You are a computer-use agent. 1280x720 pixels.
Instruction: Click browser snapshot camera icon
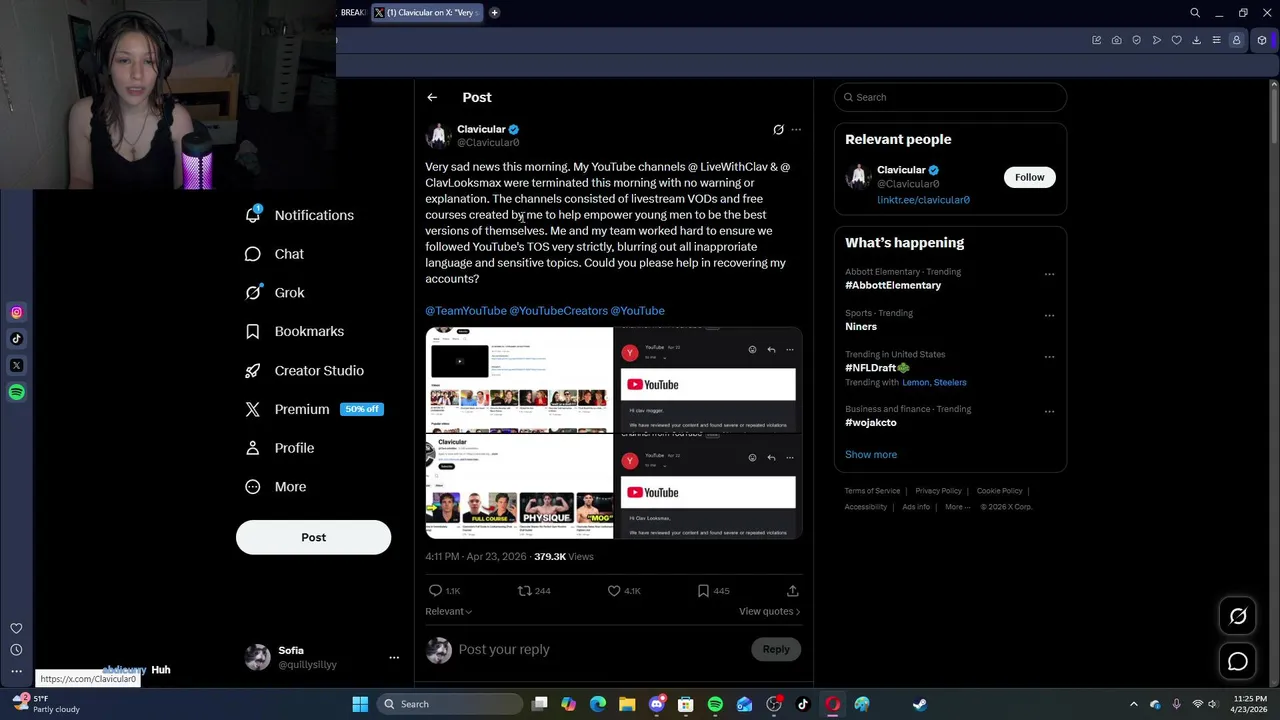(1116, 40)
